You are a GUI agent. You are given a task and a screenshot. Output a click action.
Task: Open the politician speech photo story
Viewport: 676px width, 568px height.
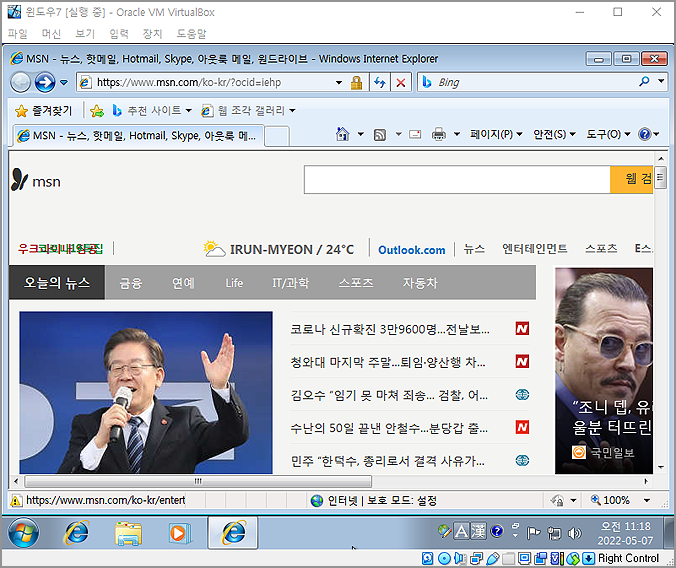[146, 392]
